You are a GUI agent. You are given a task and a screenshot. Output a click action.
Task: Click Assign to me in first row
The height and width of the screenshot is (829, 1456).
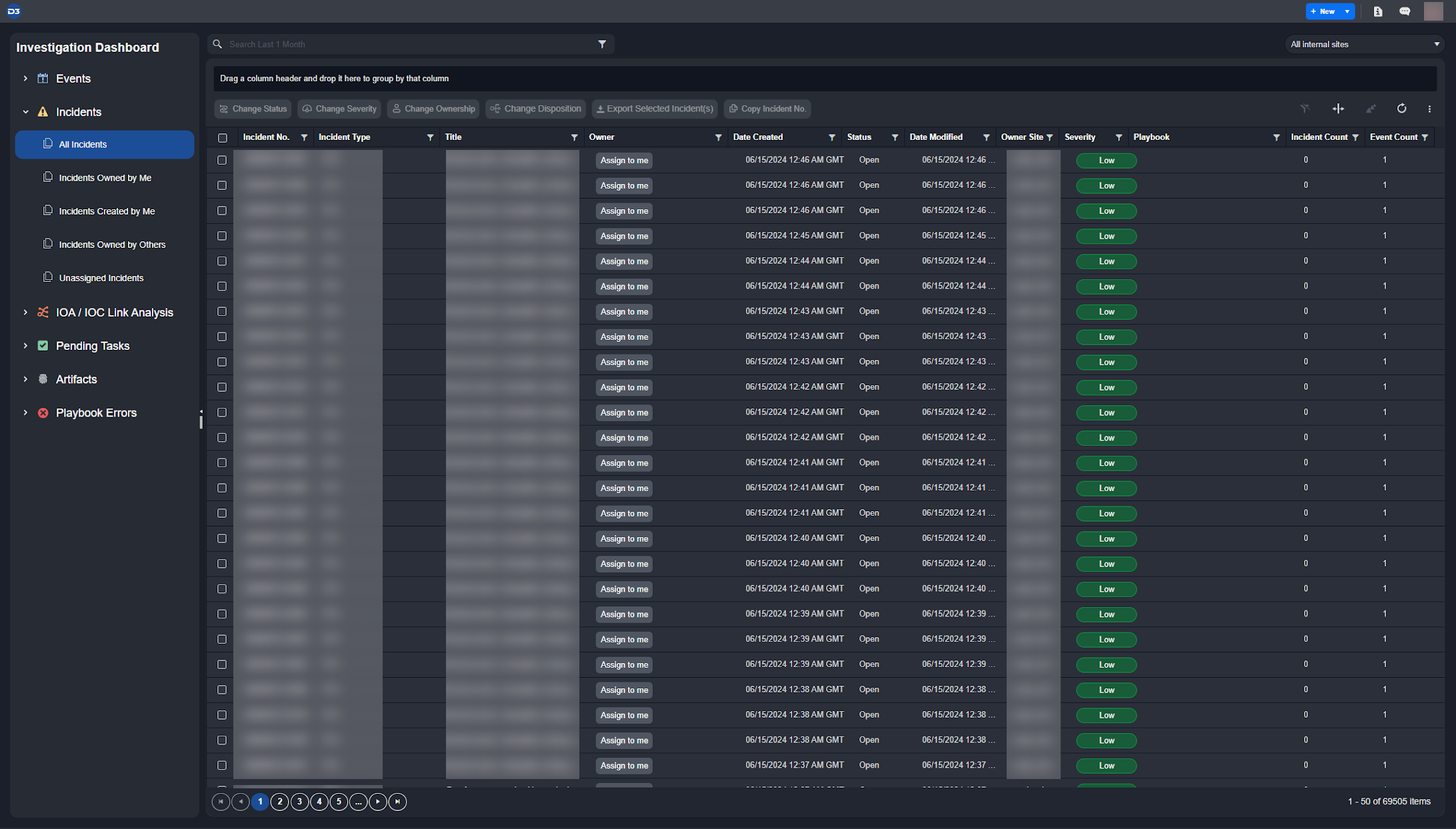(x=624, y=160)
